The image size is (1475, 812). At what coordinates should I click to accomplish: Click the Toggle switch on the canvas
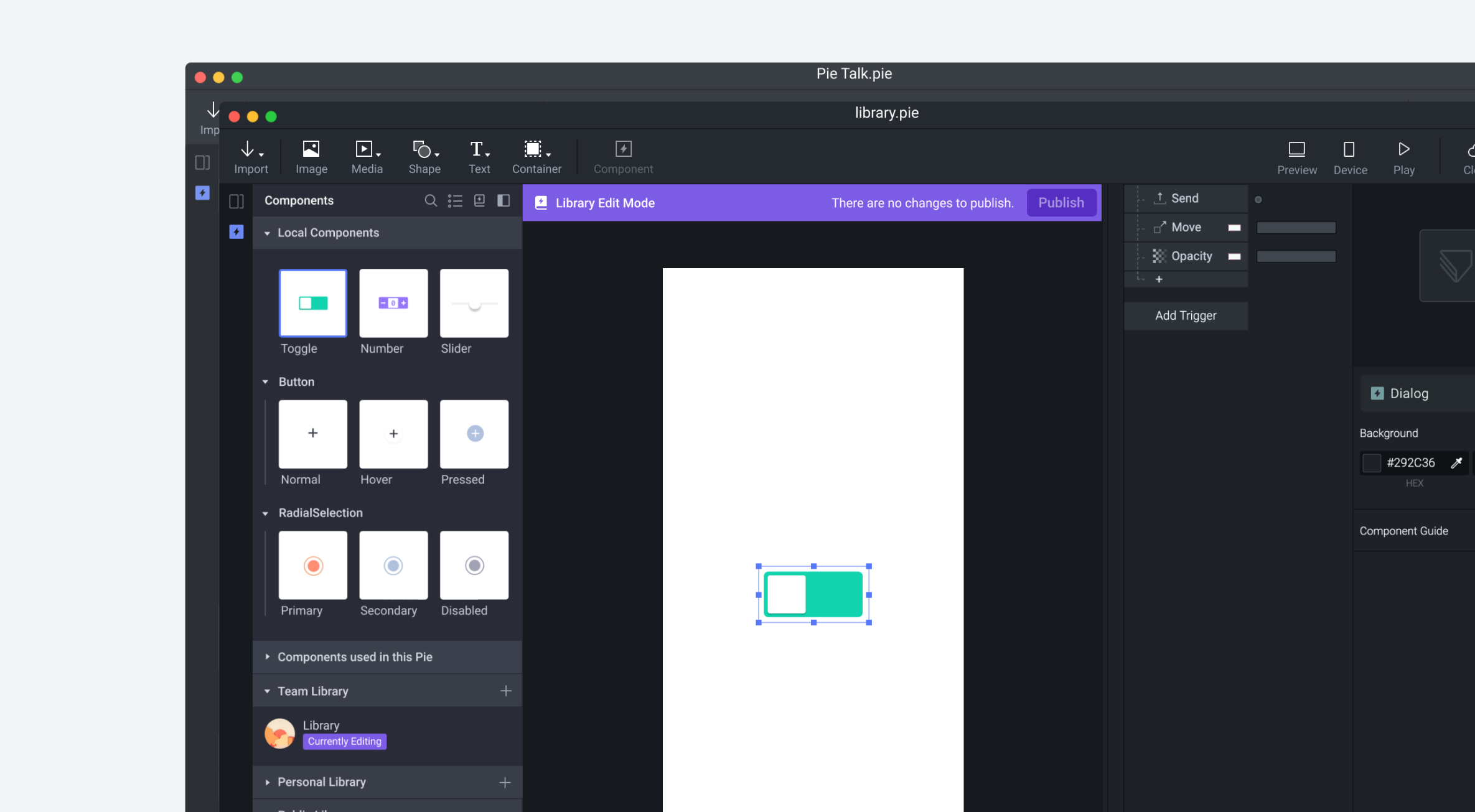(813, 594)
